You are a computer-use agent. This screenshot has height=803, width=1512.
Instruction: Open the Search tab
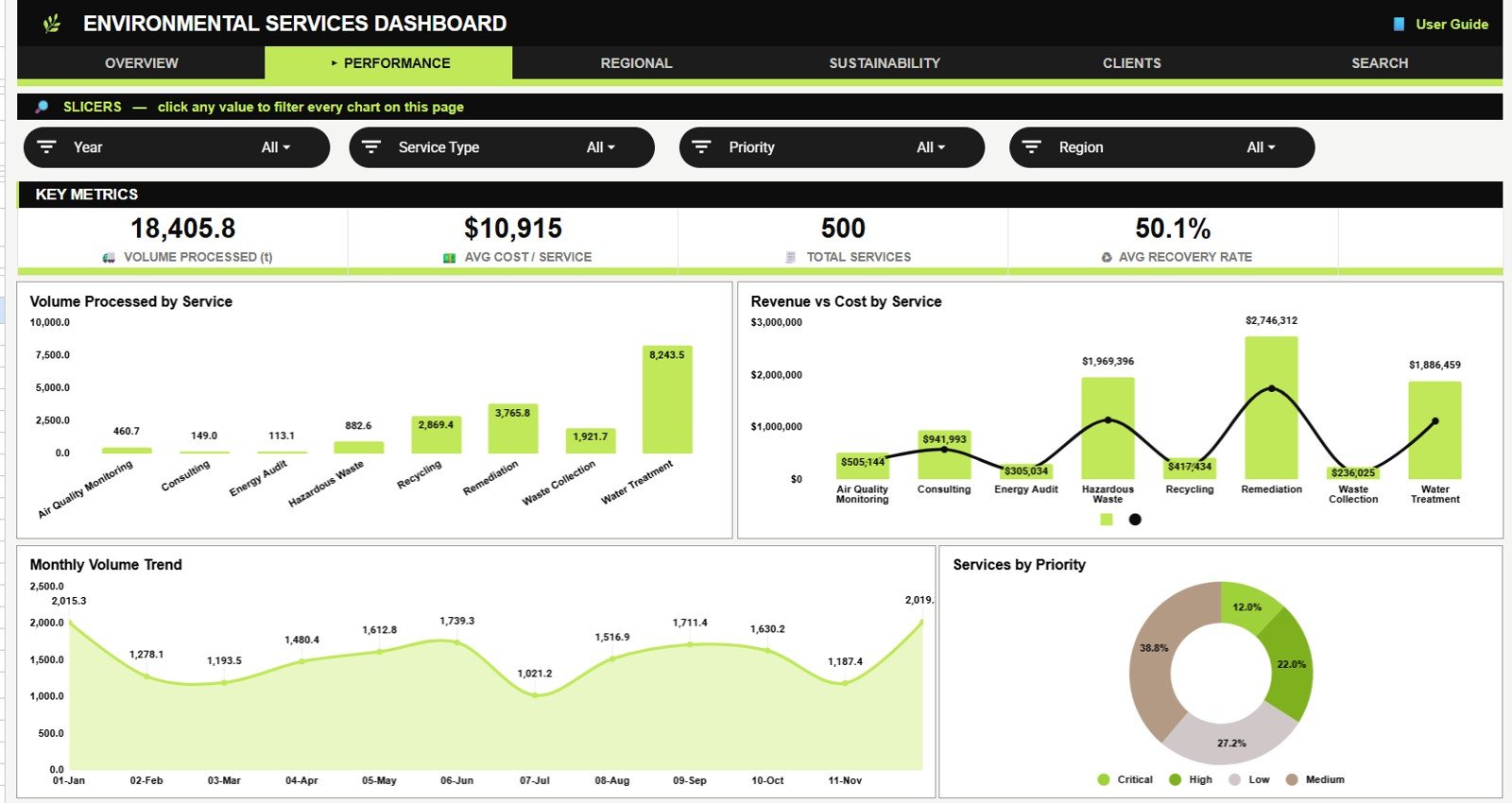[1380, 63]
